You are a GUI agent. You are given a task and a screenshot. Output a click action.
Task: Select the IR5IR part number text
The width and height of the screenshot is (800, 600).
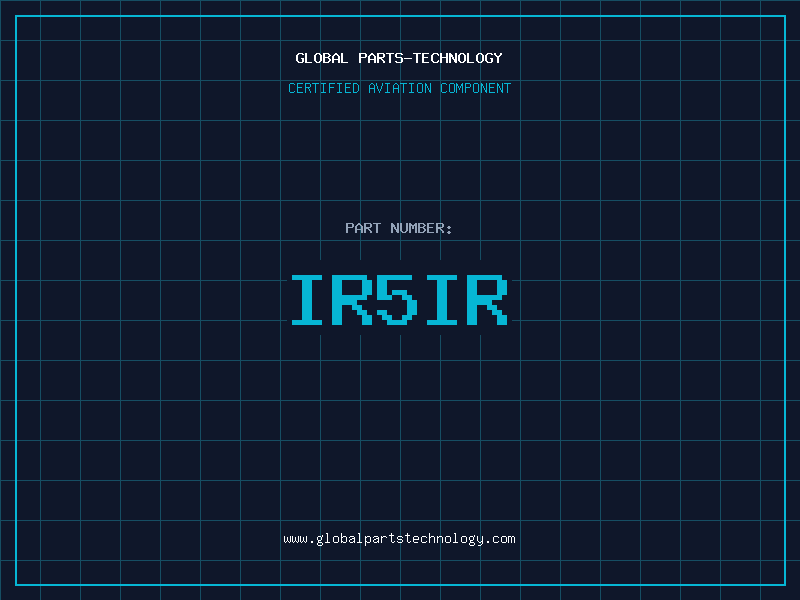(399, 300)
